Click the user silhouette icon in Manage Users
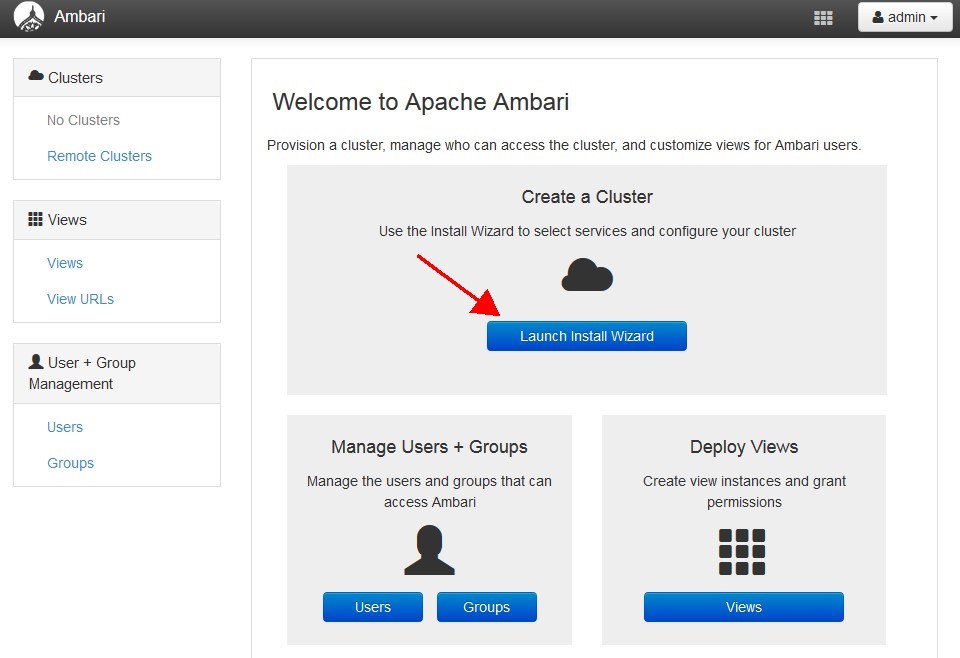960x658 pixels. 429,551
